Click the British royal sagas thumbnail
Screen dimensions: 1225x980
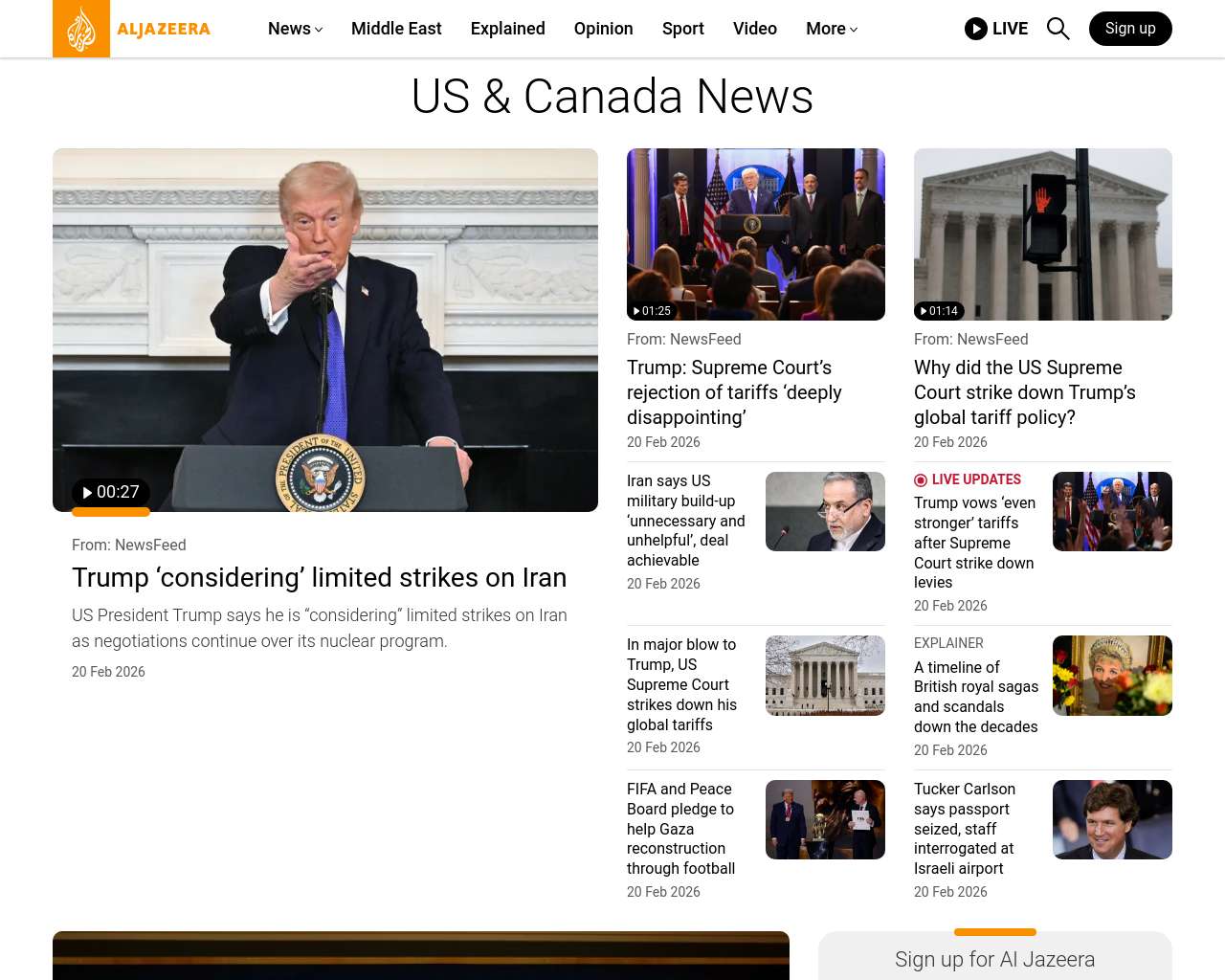tap(1112, 676)
